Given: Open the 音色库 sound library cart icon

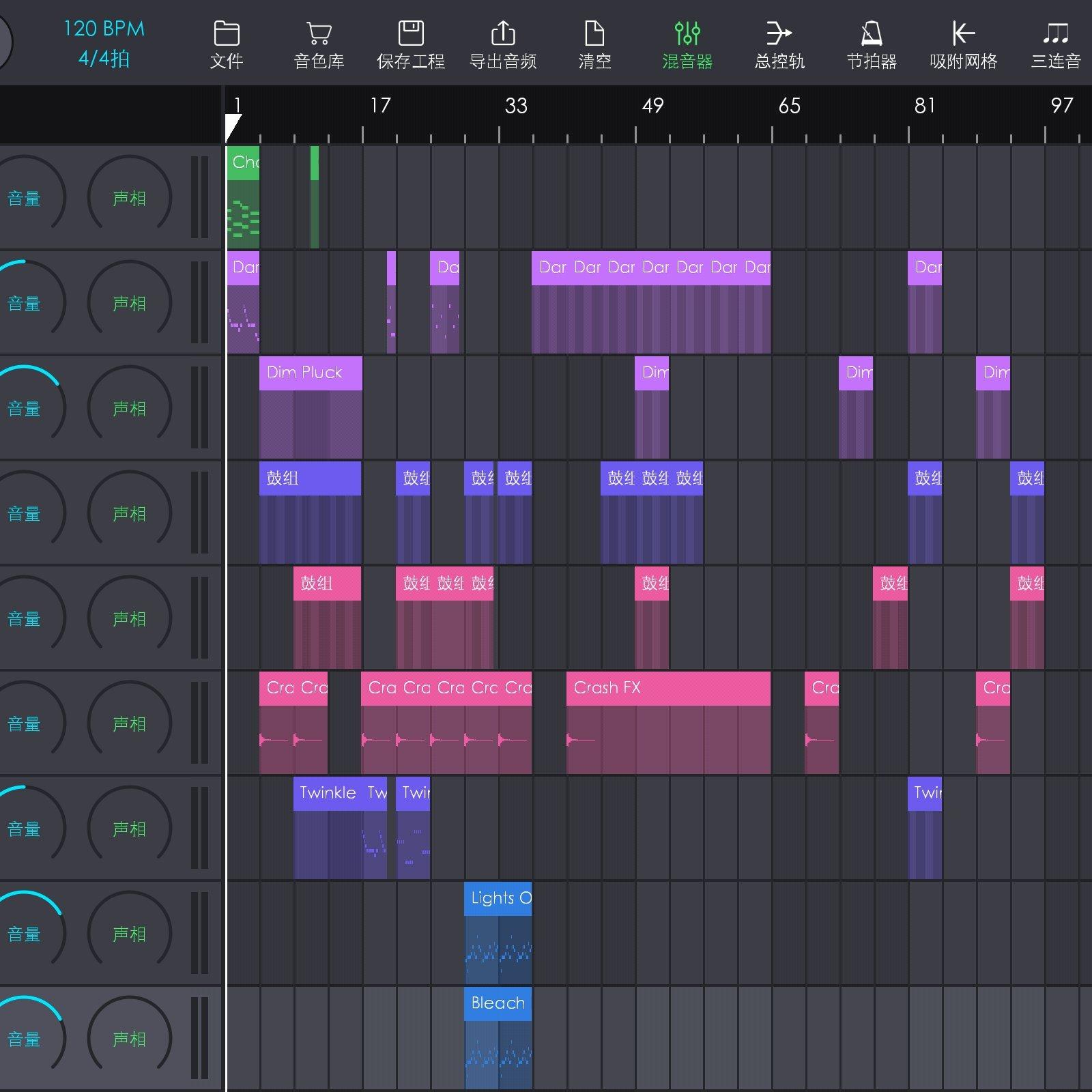Looking at the screenshot, I should (x=319, y=34).
